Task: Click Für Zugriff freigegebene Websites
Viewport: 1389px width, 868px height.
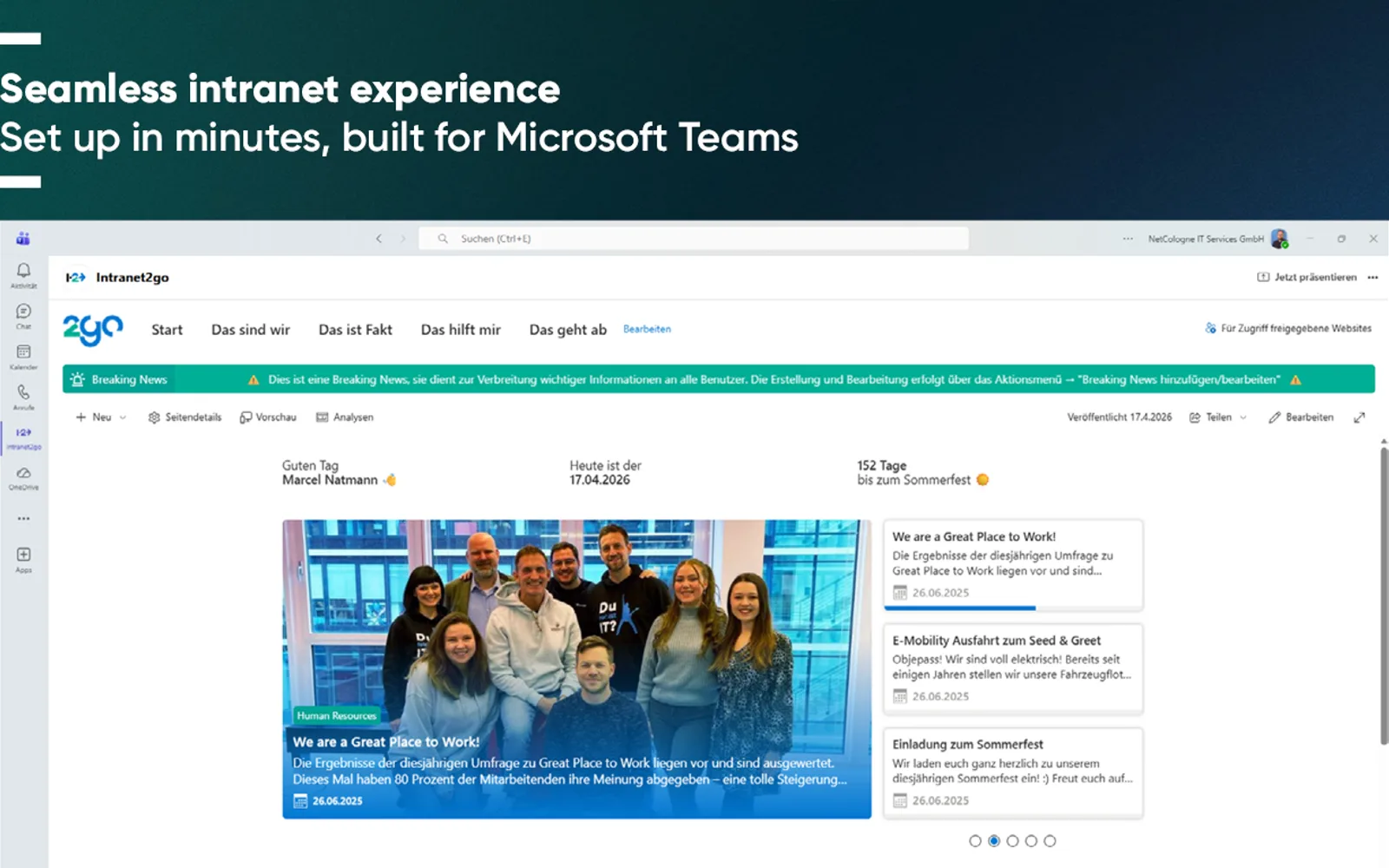Action: click(x=1288, y=328)
